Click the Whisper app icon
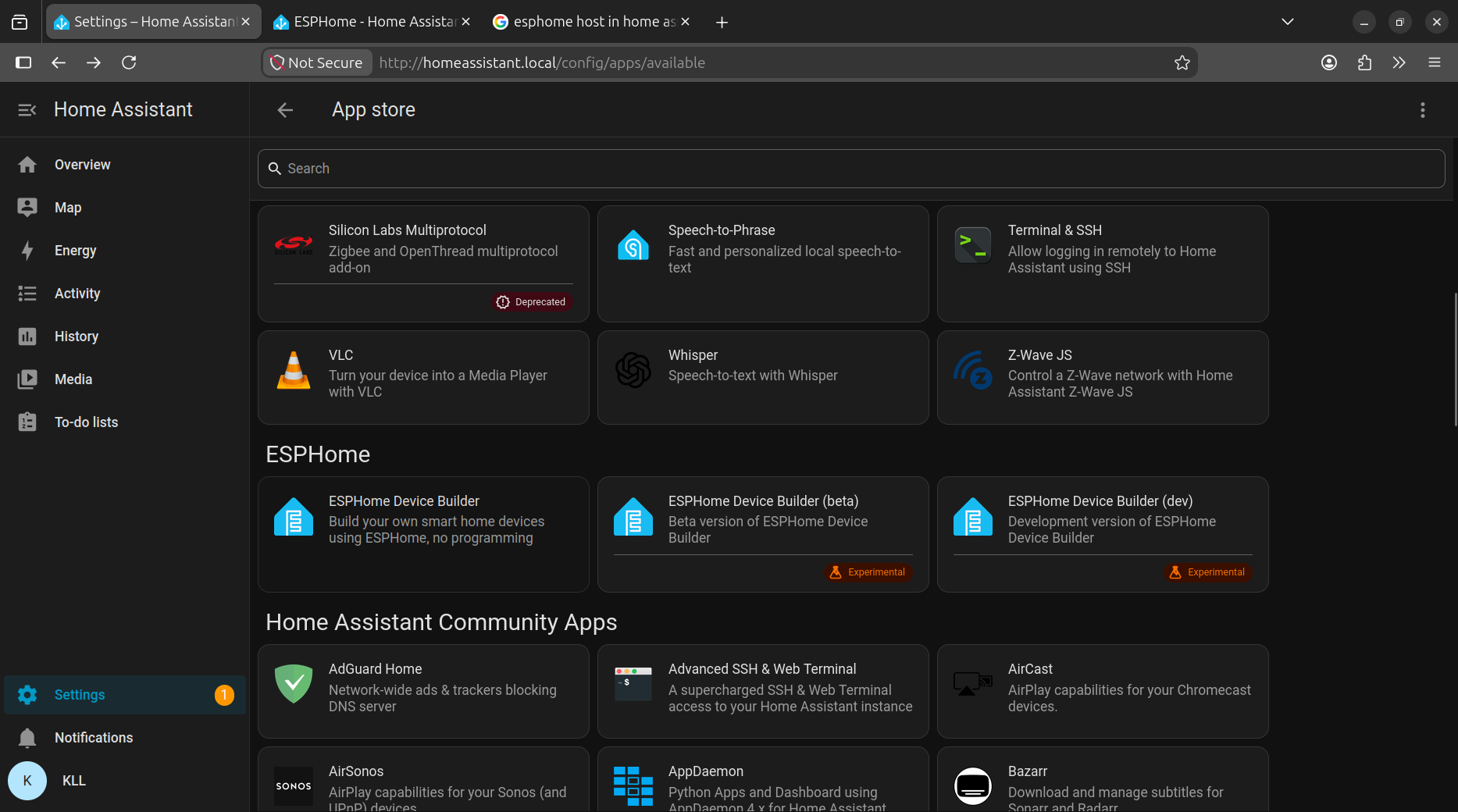The width and height of the screenshot is (1458, 812). (x=633, y=370)
